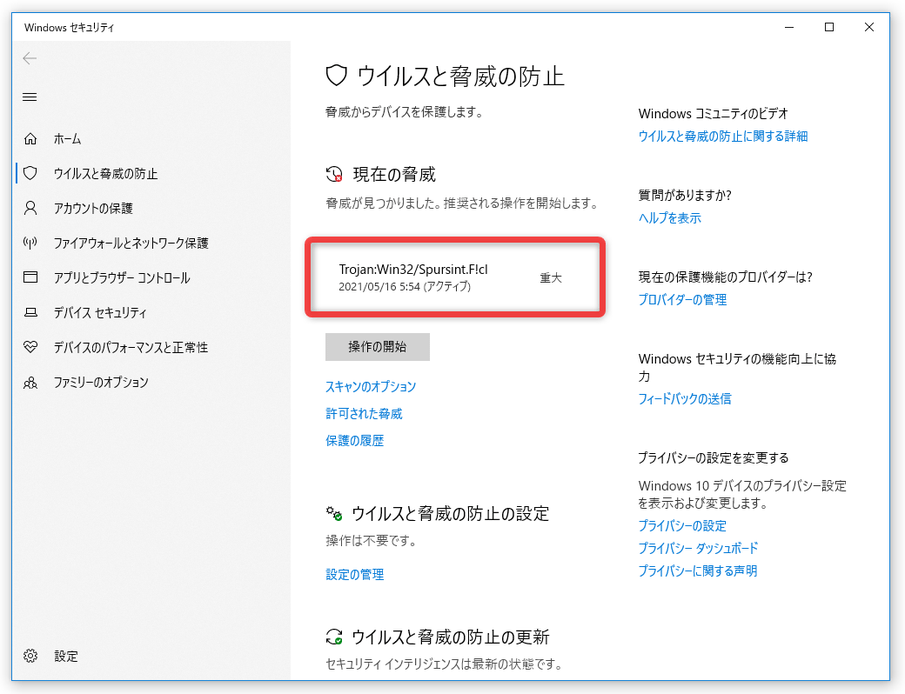Open ウイルスと脅威の防止に関する詳細 link
905x694 pixels.
[x=723, y=136]
